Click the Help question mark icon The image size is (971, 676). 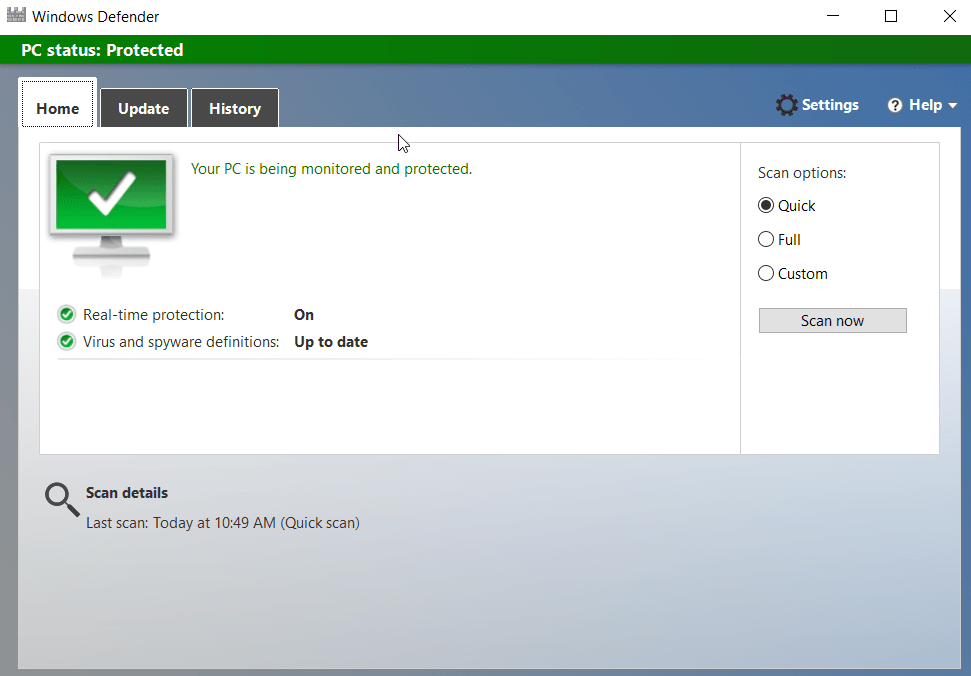[x=895, y=105]
